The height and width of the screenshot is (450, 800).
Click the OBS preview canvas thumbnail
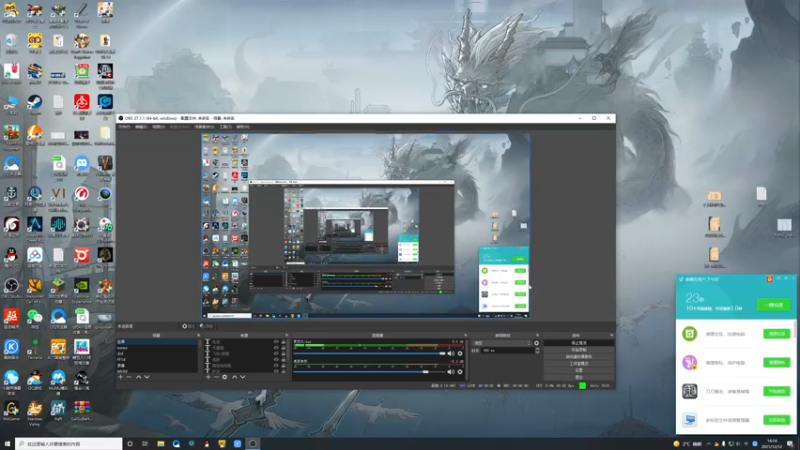pyautogui.click(x=365, y=226)
